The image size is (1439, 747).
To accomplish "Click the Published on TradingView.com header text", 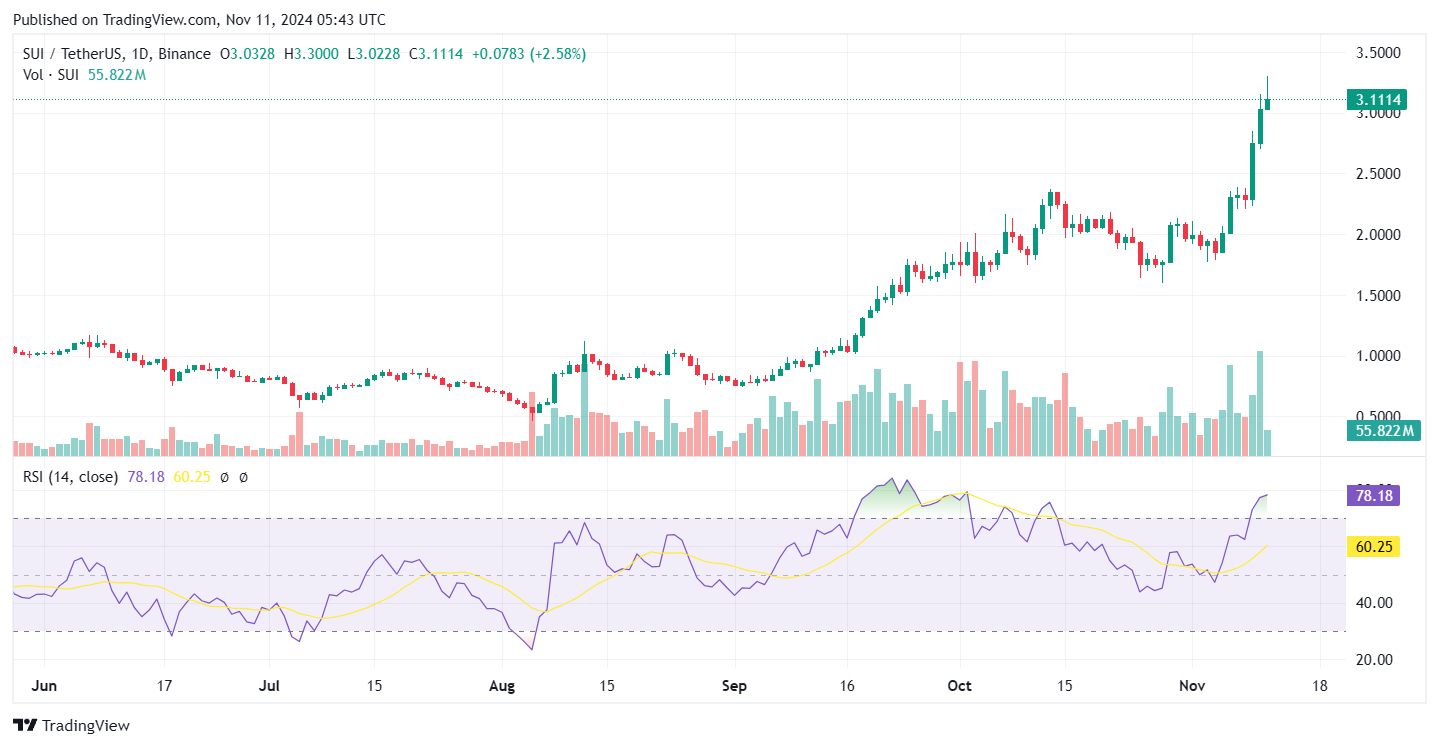I will pyautogui.click(x=199, y=20).
